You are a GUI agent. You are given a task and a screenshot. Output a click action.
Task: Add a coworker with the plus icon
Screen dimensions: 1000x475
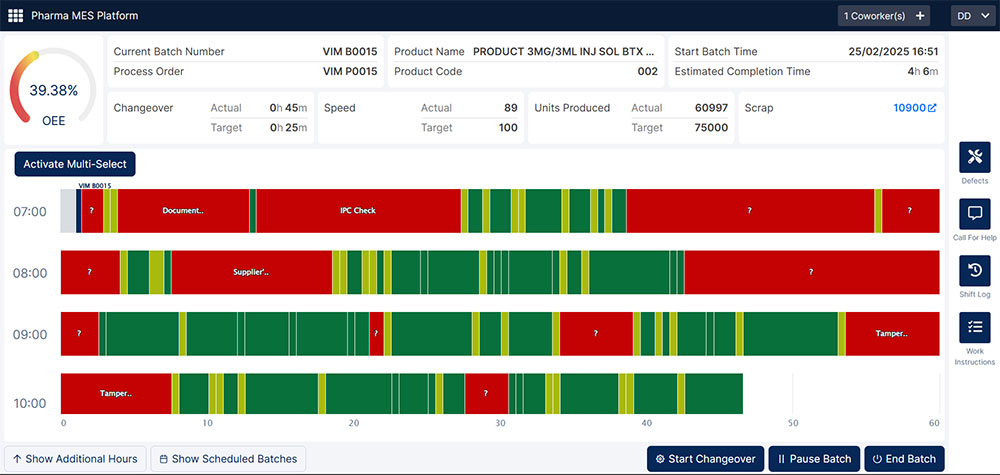920,16
